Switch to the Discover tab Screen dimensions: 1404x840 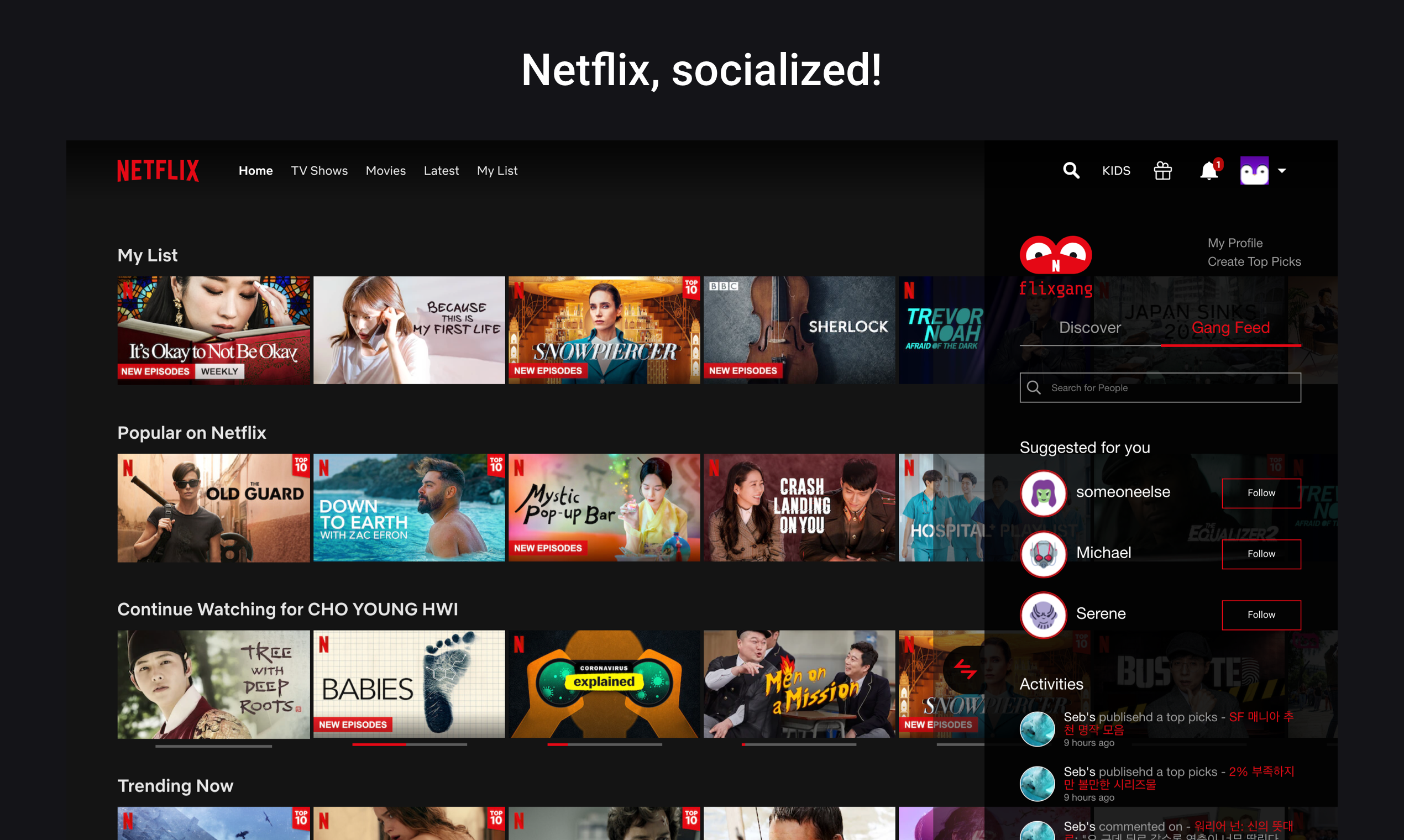tap(1090, 328)
